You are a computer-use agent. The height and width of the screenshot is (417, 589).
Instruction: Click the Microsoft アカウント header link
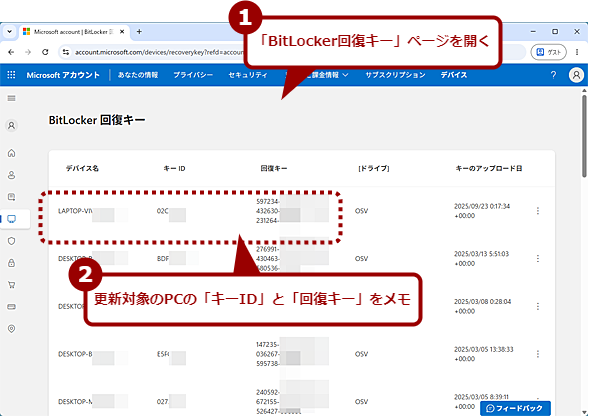[63, 75]
